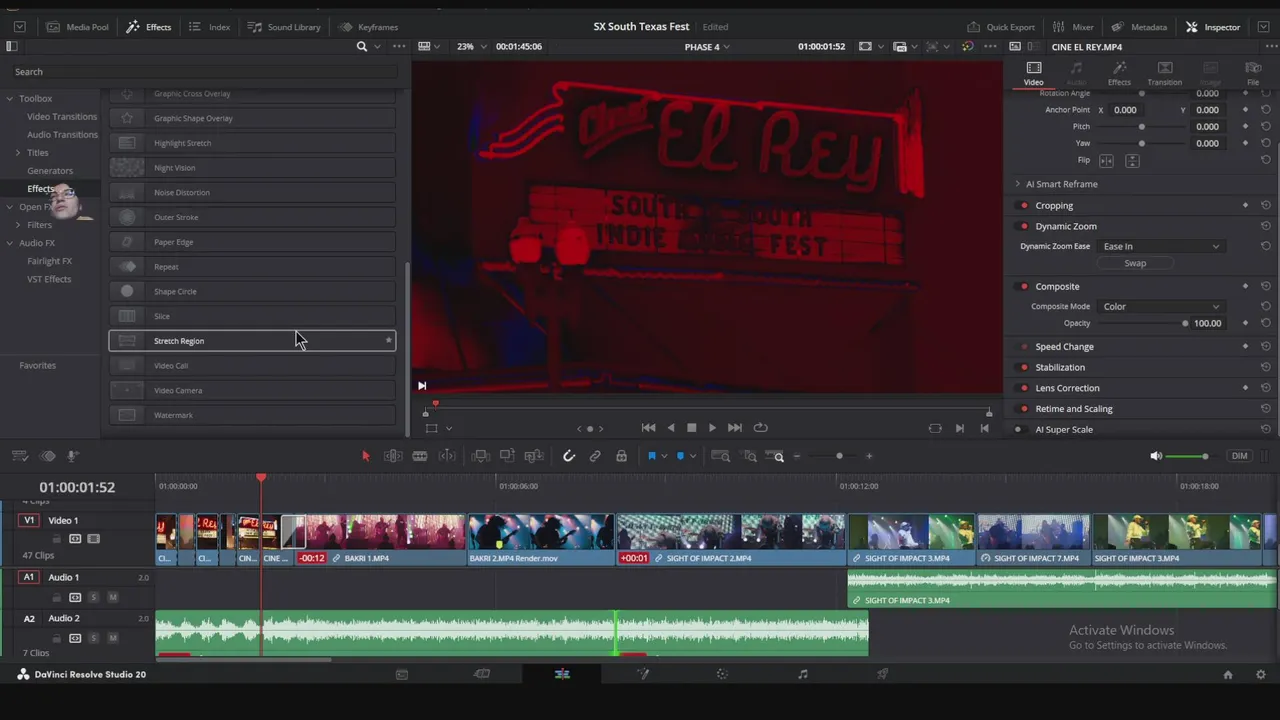Screen dimensions: 1280x720
Task: Open the Dynamic Zoom Ease dropdown
Action: coord(1160,246)
